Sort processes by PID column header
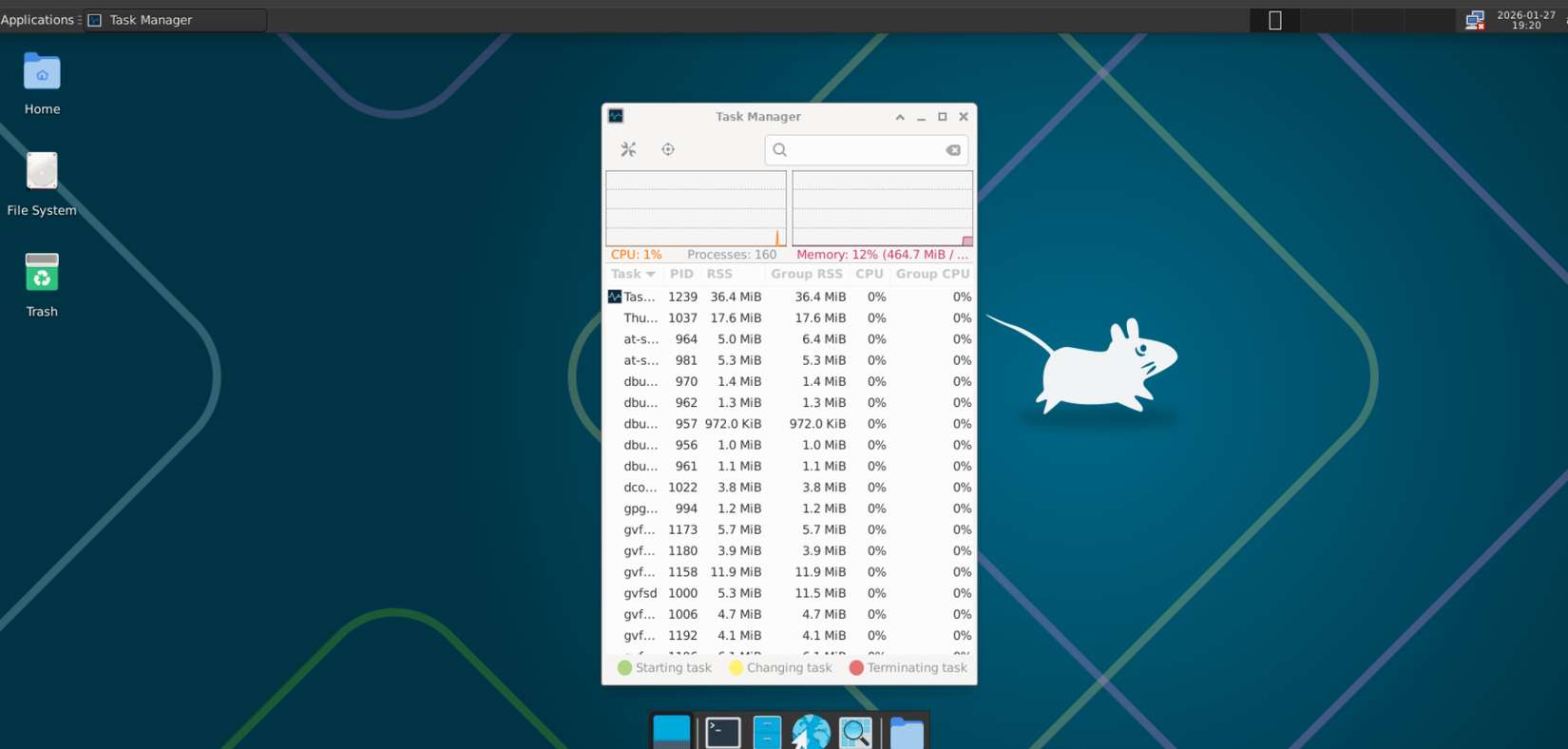The width and height of the screenshot is (1568, 749). coord(681,274)
